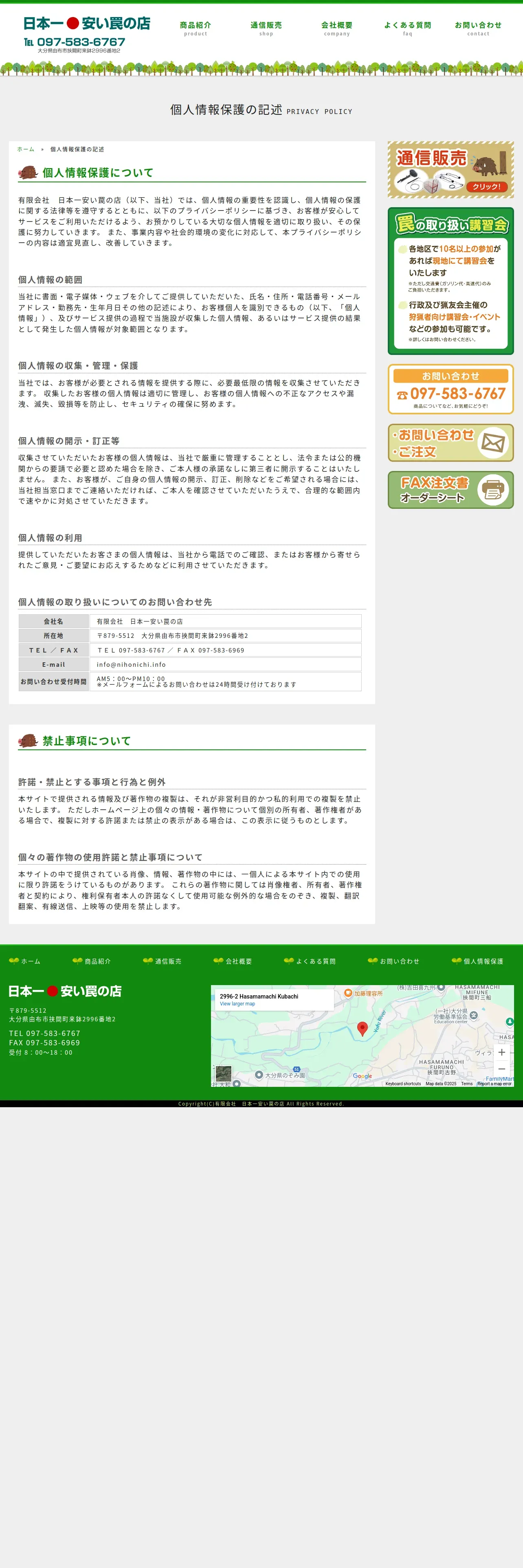Open View larger map link
The width and height of the screenshot is (523, 1568).
[237, 1004]
